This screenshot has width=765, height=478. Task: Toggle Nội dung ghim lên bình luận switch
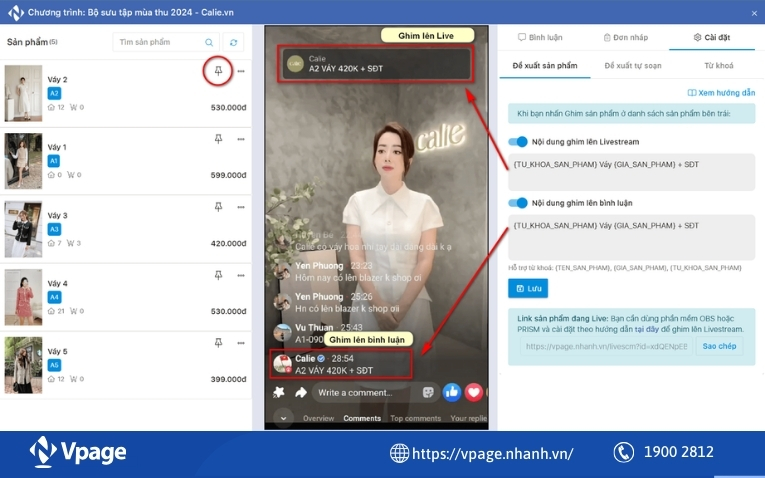coord(518,203)
